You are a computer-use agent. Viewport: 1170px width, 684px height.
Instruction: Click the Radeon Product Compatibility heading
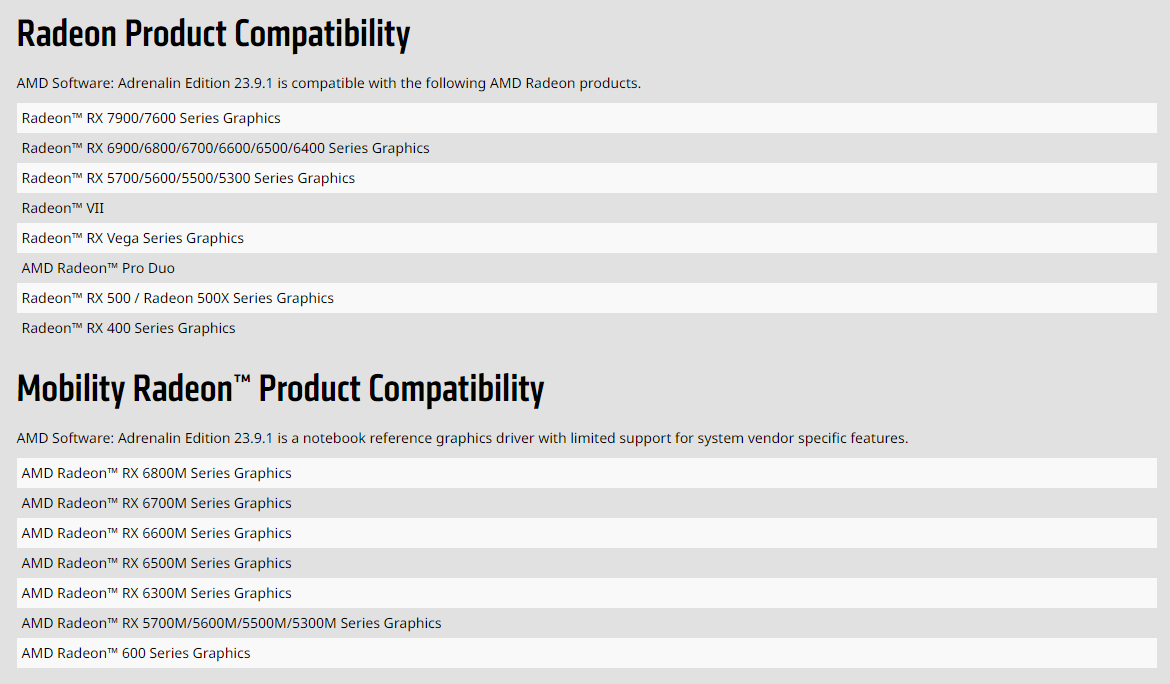[213, 34]
